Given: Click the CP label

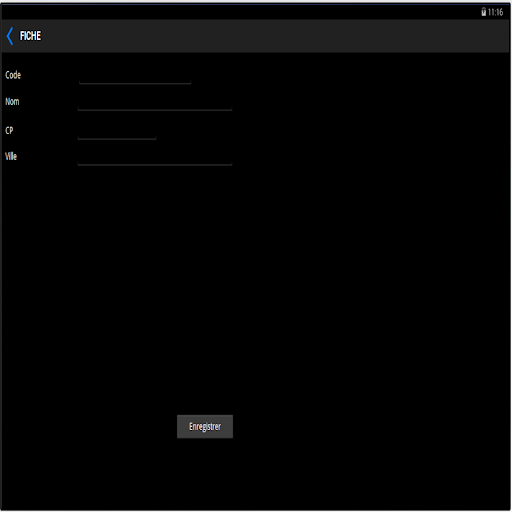Looking at the screenshot, I should coord(9,130).
